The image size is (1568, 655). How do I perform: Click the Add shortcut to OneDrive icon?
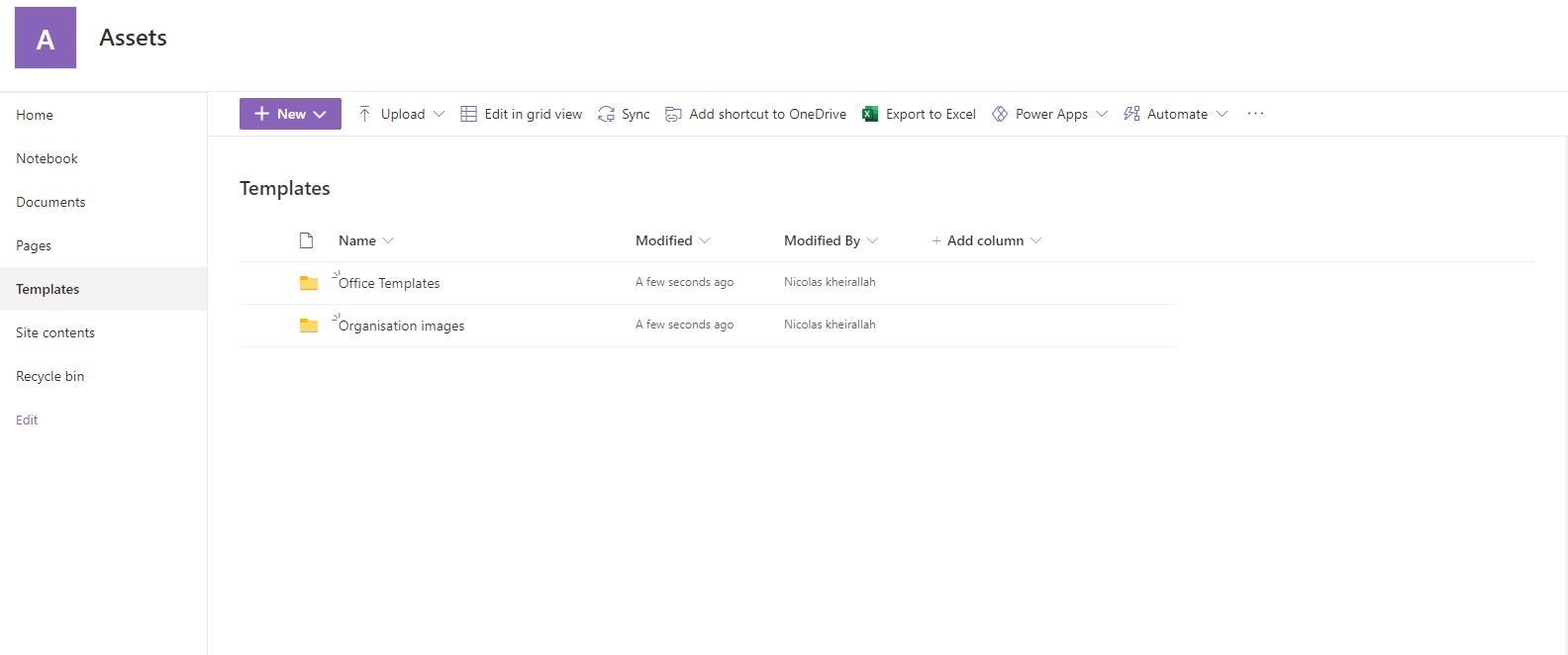[673, 114]
